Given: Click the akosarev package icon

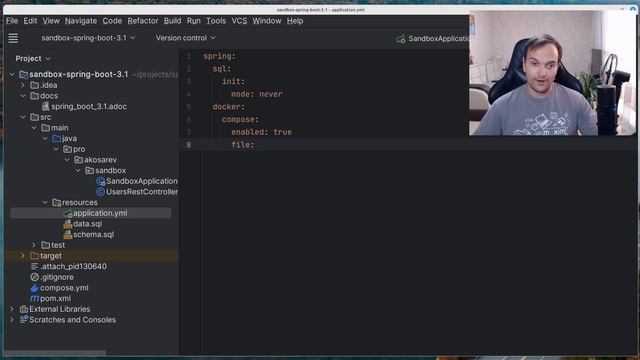Looking at the screenshot, I should tap(79, 160).
